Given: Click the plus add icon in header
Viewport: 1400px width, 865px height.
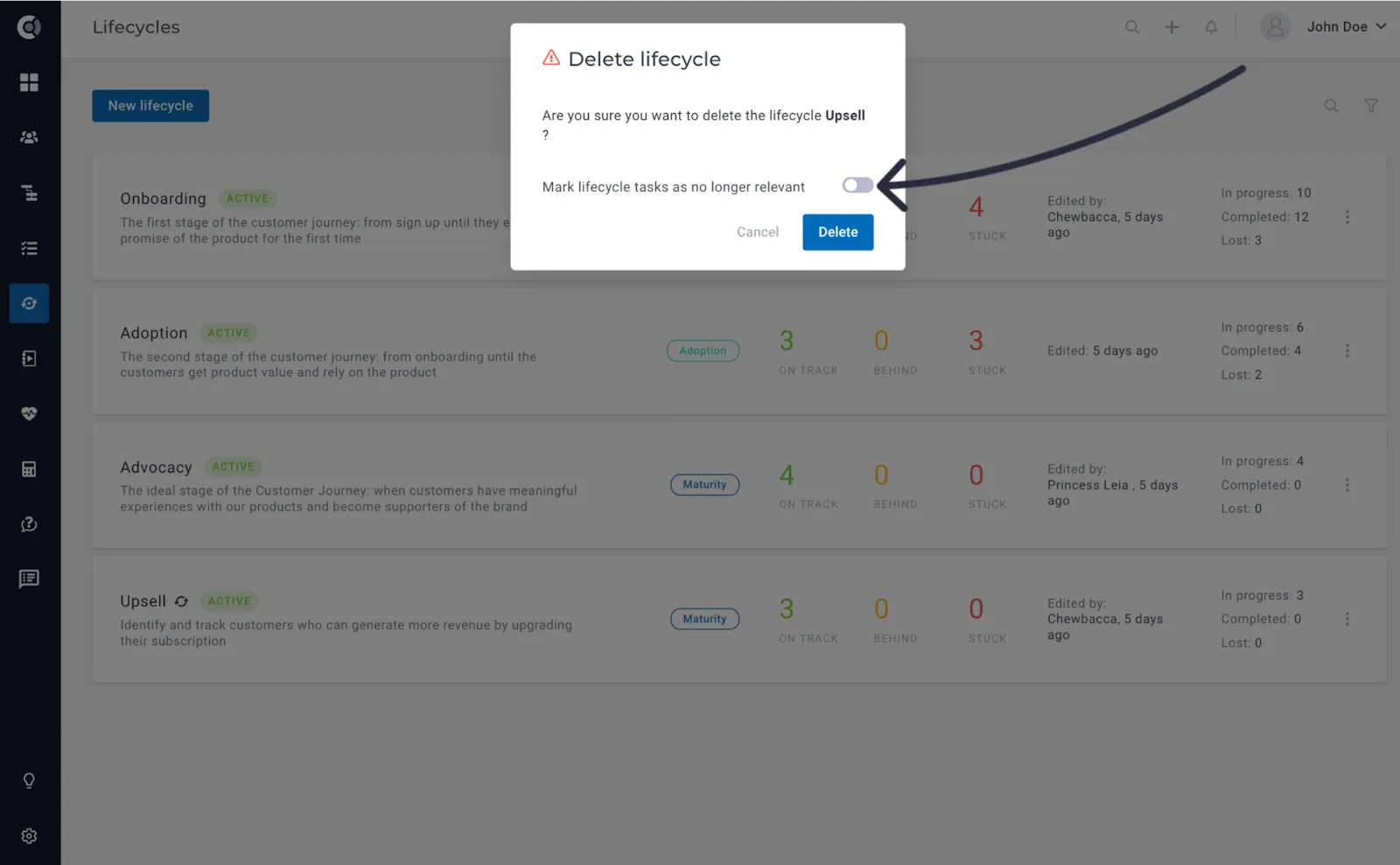Looking at the screenshot, I should coord(1172,27).
